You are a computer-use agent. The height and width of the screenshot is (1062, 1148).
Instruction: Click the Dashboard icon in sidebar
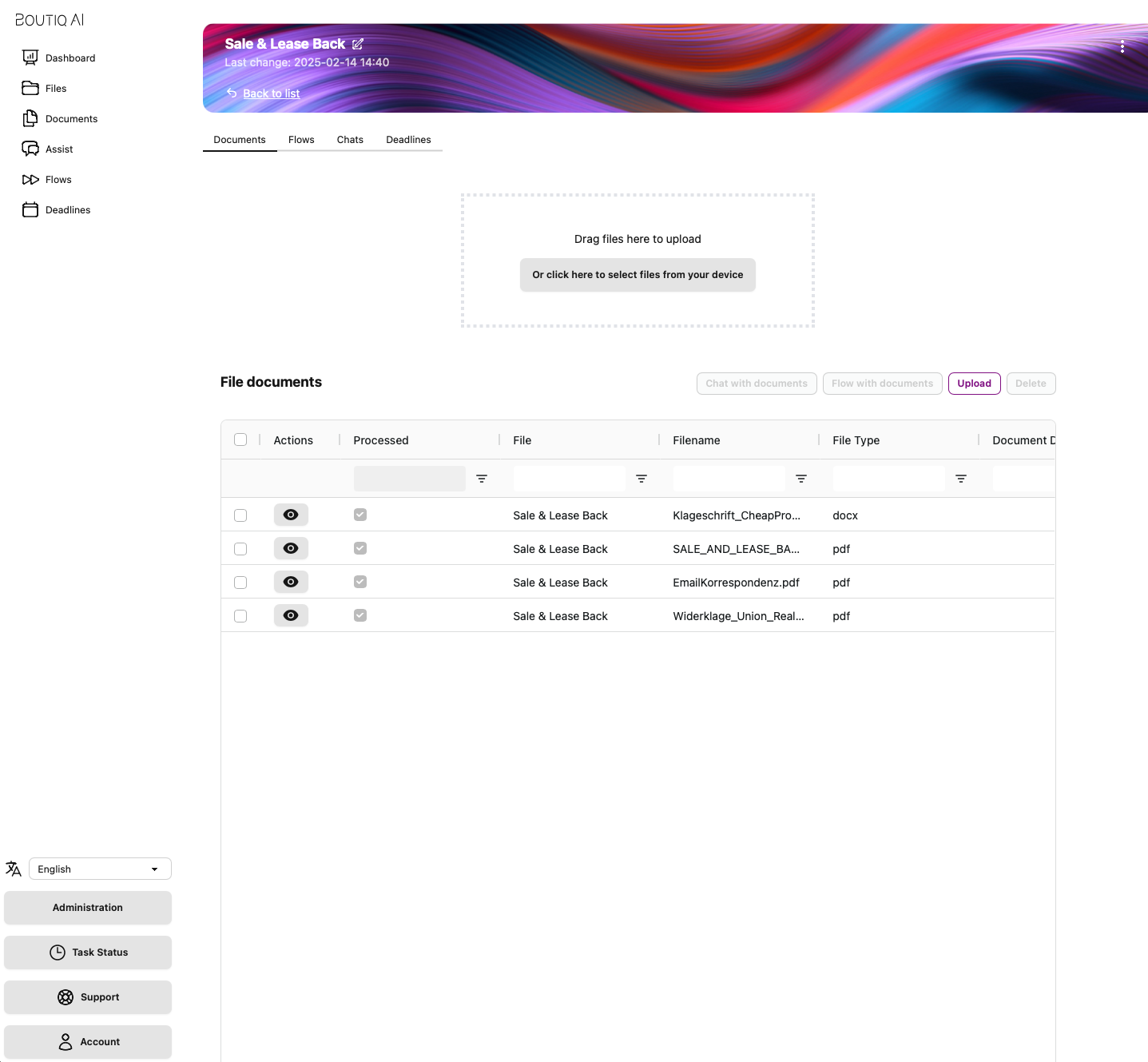pos(30,58)
